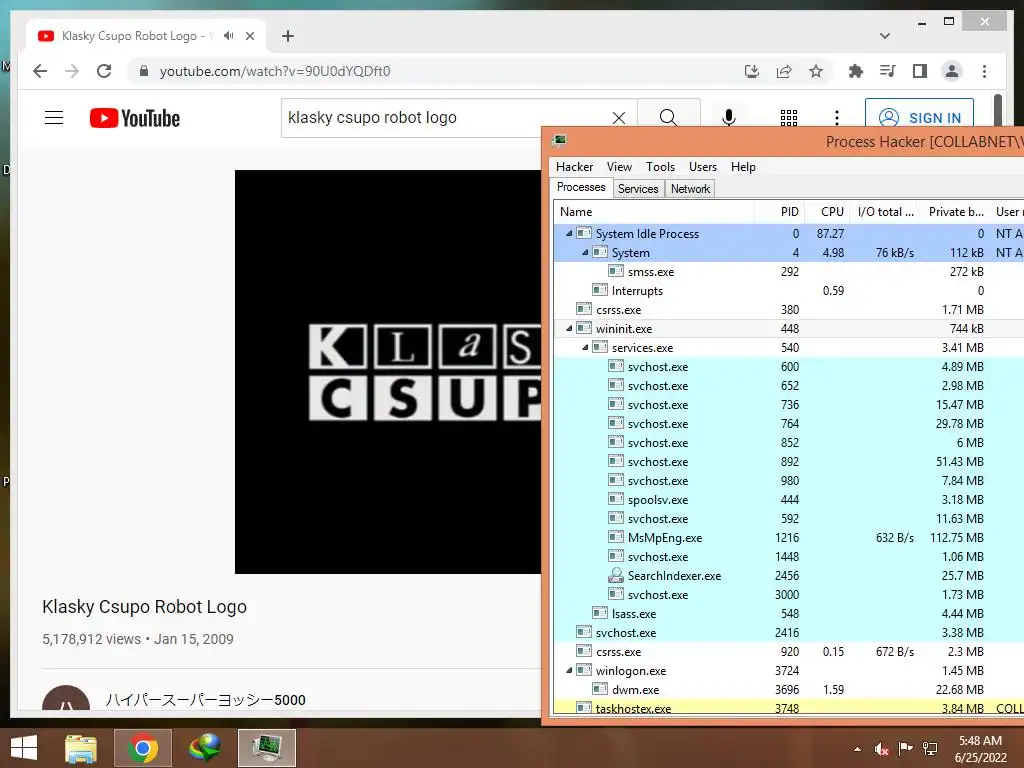Image resolution: width=1024 pixels, height=768 pixels.
Task: Open Chrome profile avatar
Action: pos(952,71)
